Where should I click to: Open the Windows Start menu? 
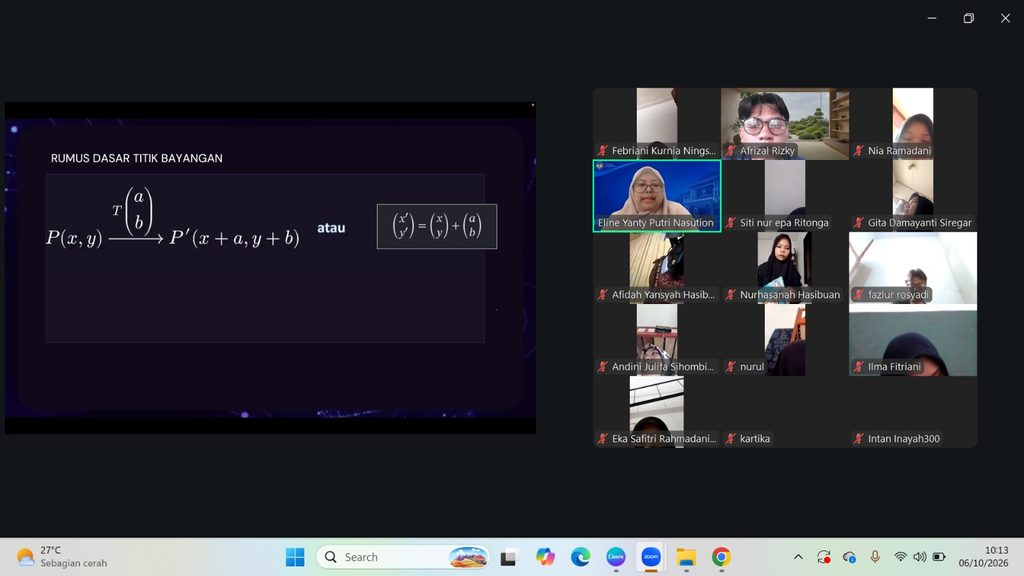click(x=295, y=557)
